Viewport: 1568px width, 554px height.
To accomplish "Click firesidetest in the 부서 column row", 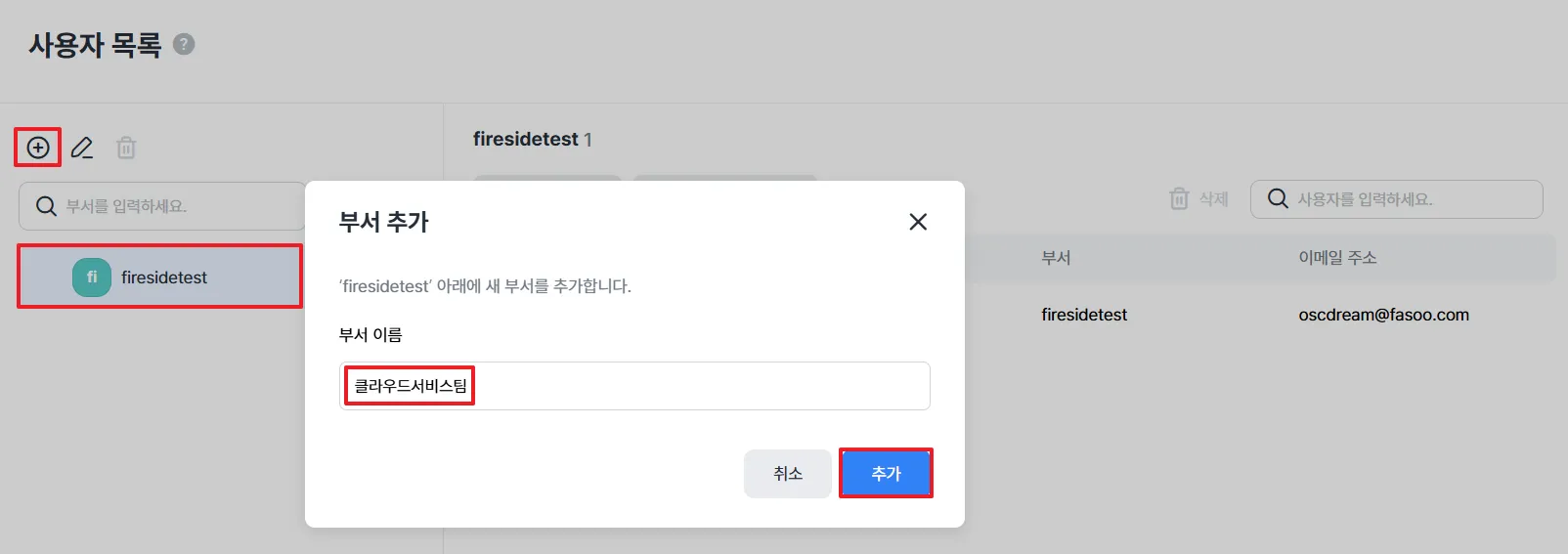I will (1084, 315).
